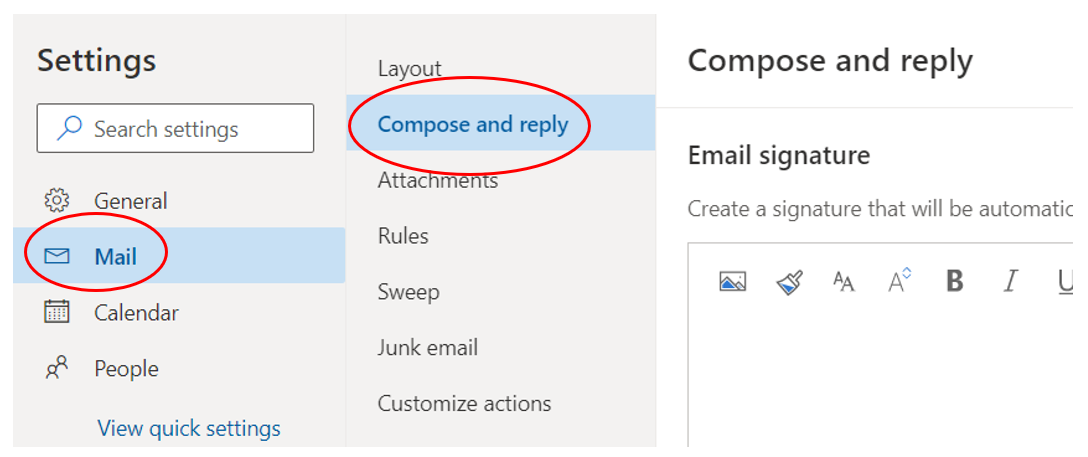Select Compose and reply menu item
Image resolution: width=1088 pixels, height=457 pixels.
tap(473, 125)
